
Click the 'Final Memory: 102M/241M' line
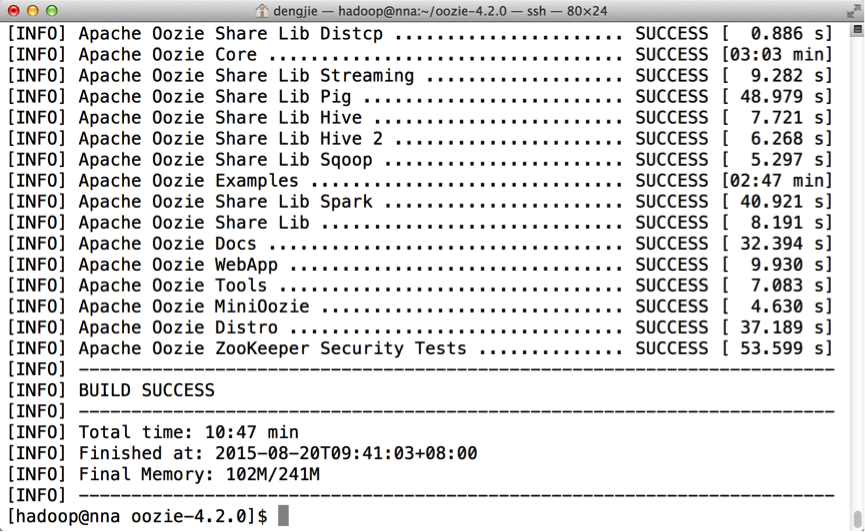(199, 474)
